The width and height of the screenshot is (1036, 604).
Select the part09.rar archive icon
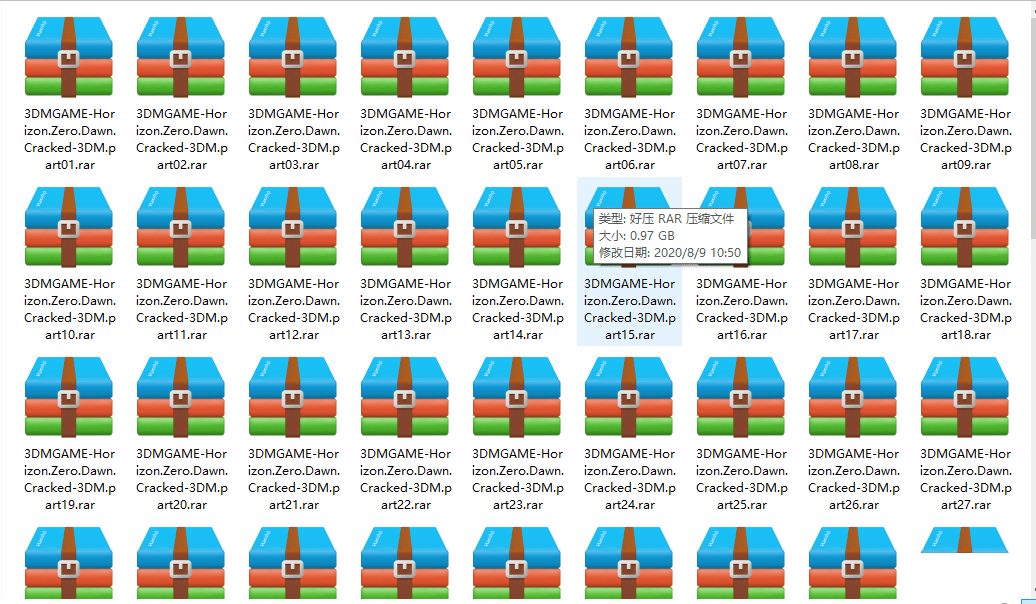pos(965,57)
